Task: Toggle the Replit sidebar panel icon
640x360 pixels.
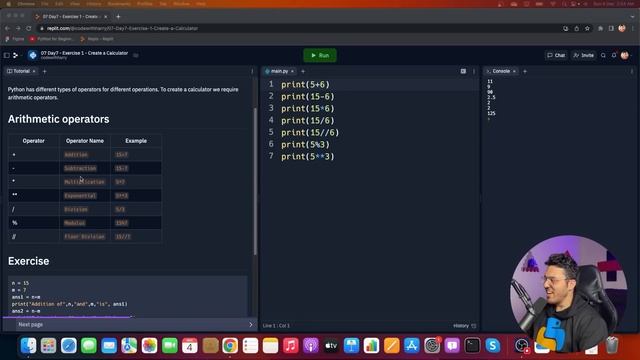Action: tap(7, 55)
